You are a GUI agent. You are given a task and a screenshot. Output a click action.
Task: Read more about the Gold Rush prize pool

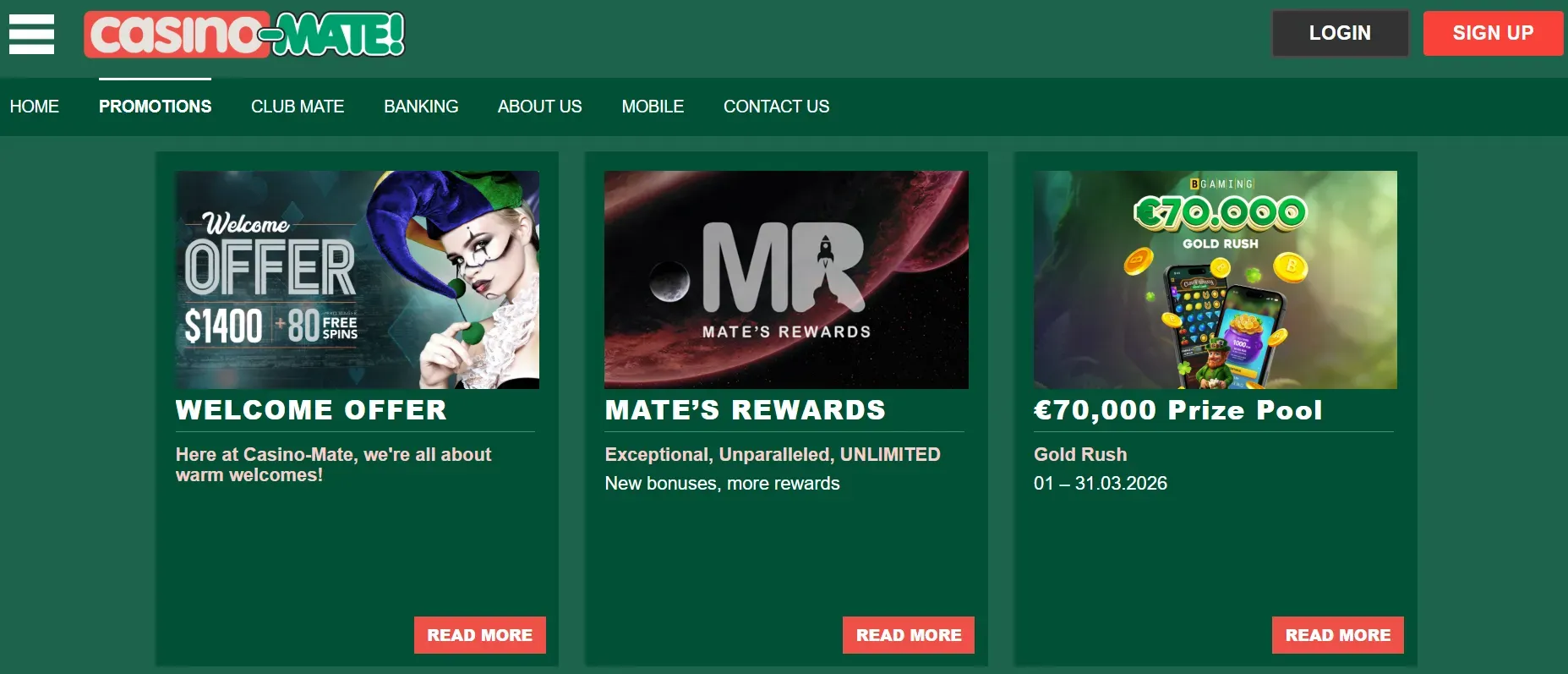tap(1338, 635)
